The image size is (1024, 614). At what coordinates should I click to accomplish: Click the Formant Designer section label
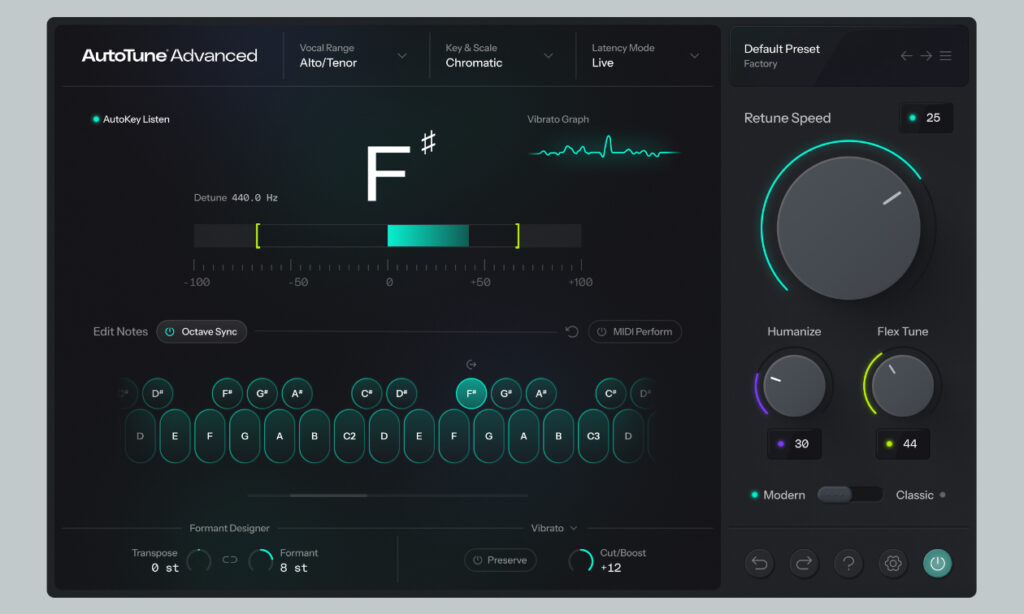(x=229, y=528)
